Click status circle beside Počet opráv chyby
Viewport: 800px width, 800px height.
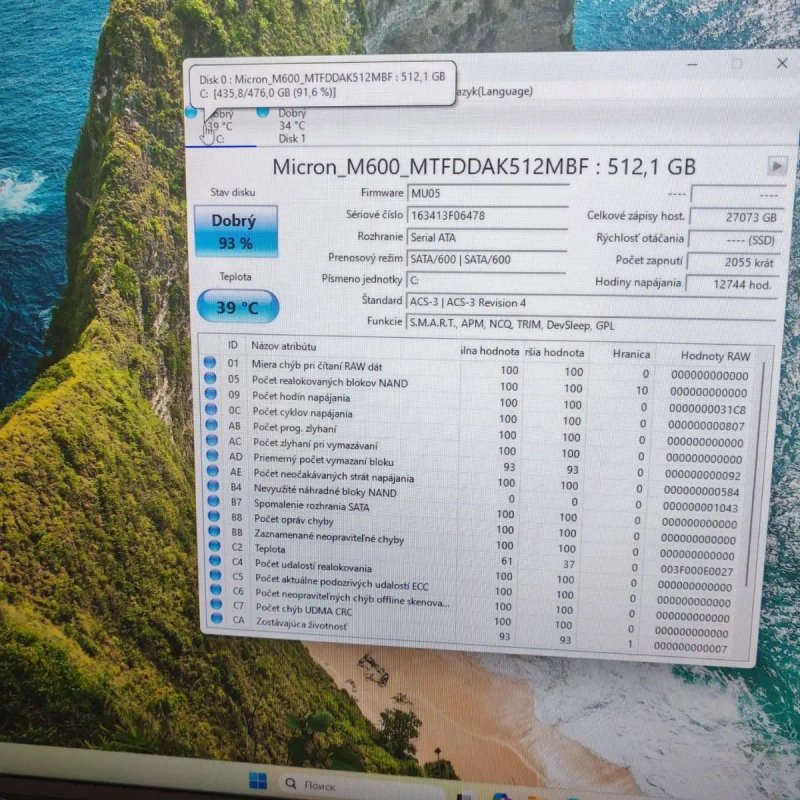pos(214,516)
